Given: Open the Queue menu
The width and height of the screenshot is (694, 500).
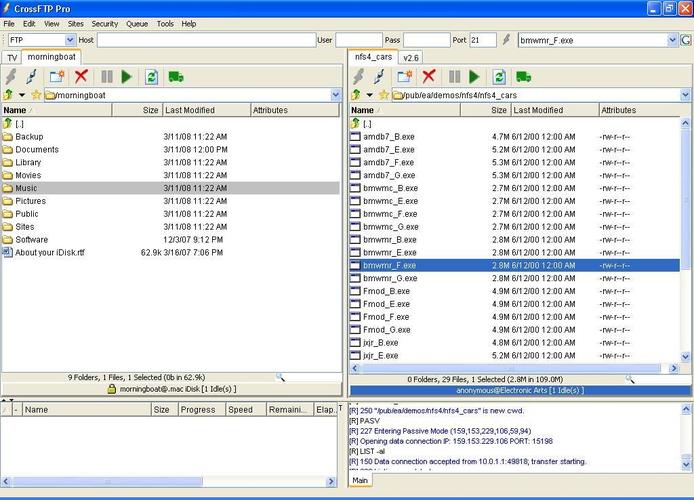Looking at the screenshot, I should (x=137, y=23).
